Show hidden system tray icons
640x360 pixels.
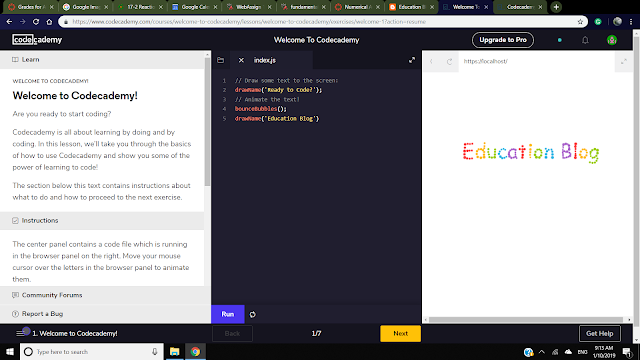(x=542, y=351)
